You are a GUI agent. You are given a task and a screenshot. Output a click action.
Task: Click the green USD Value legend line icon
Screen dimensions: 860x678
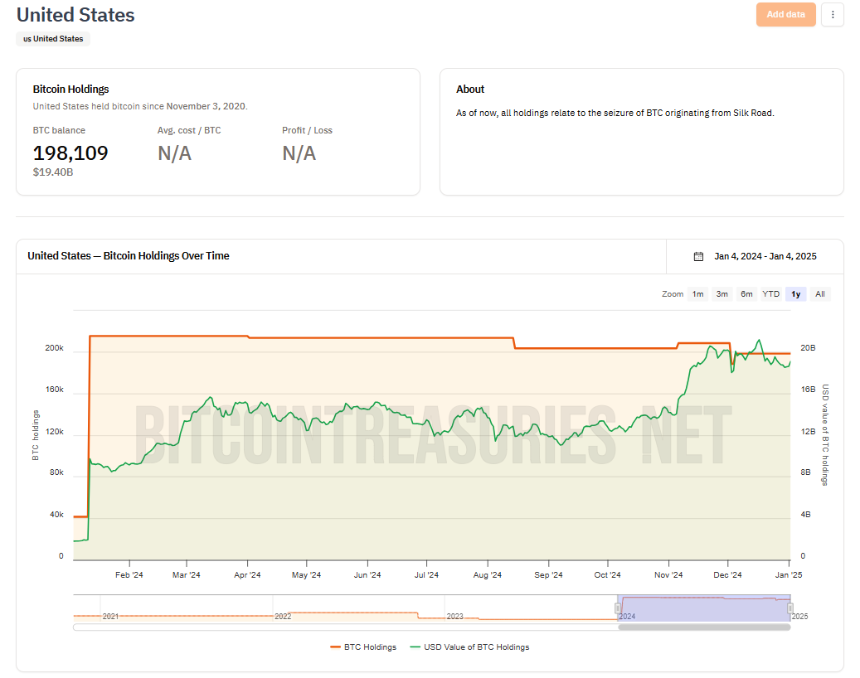click(415, 647)
